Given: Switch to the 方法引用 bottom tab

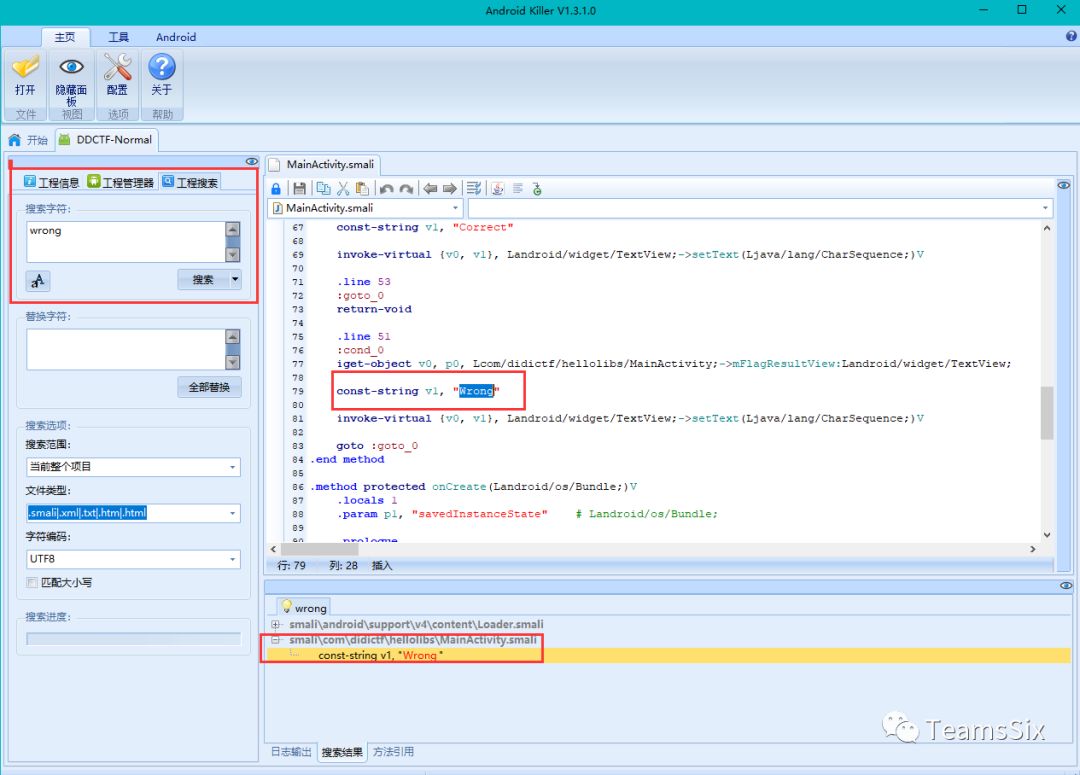Looking at the screenshot, I should coord(393,752).
